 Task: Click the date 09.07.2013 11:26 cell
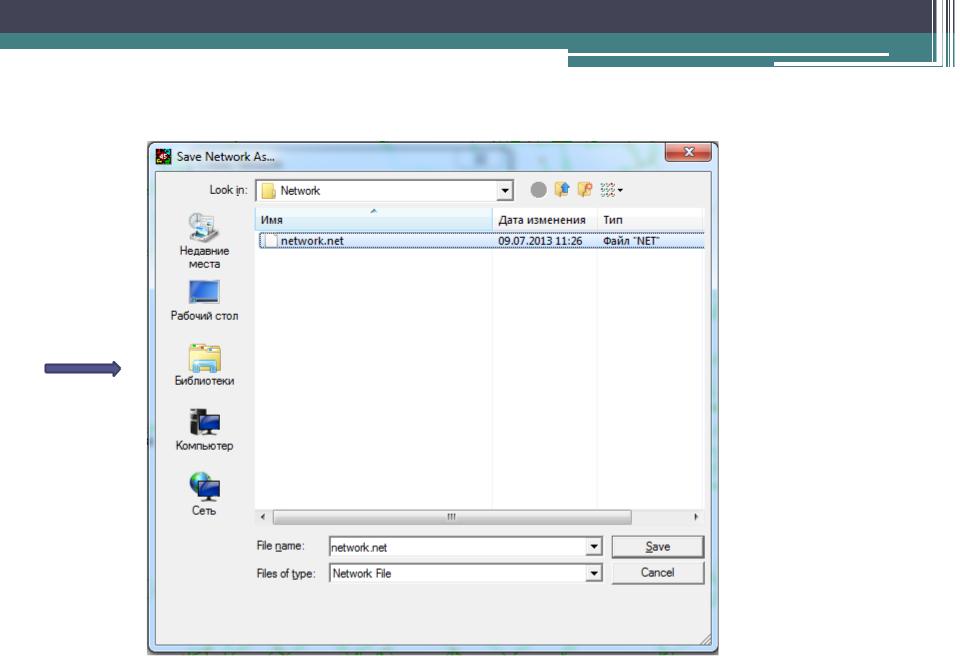tap(540, 241)
